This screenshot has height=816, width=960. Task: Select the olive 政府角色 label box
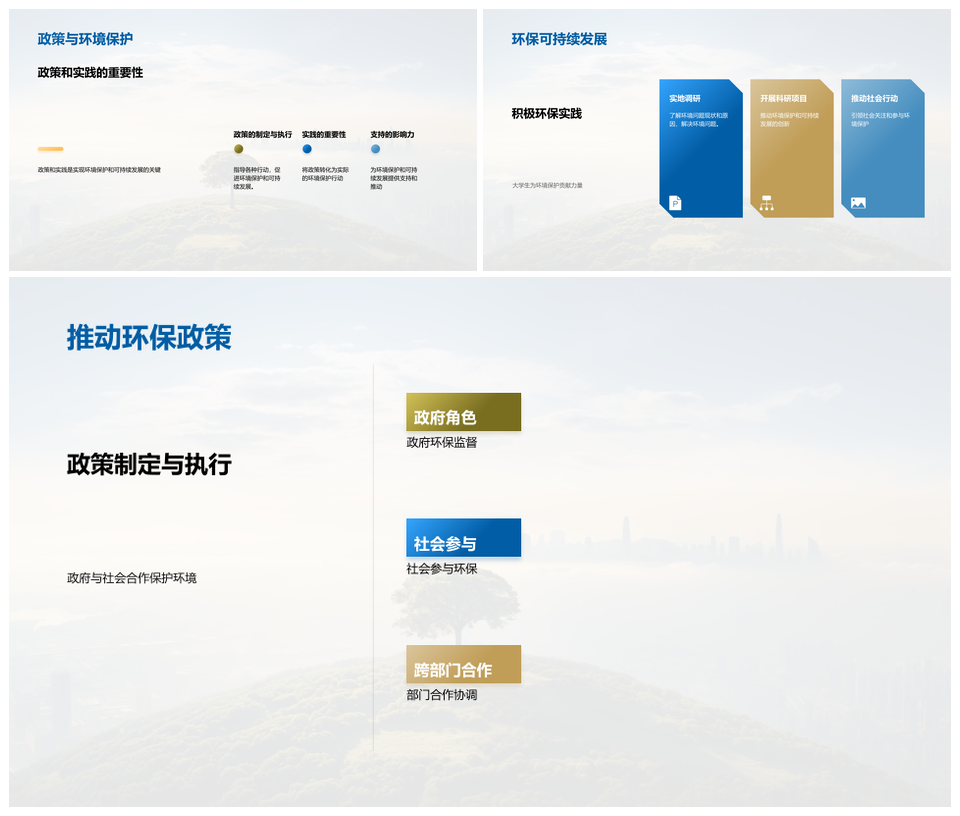click(x=463, y=412)
